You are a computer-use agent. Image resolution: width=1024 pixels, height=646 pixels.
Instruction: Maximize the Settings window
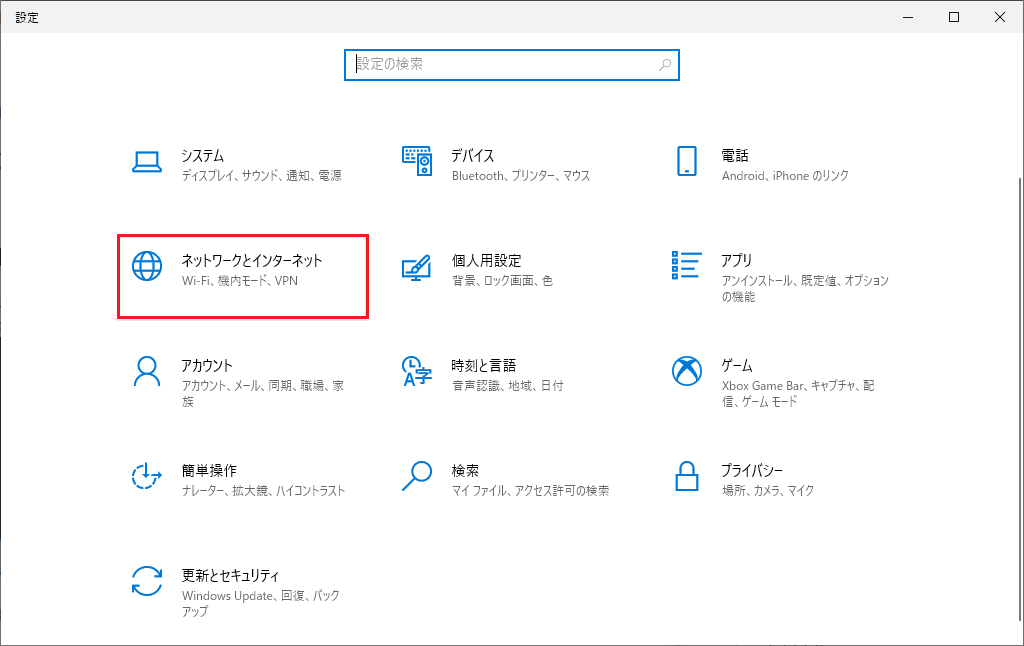click(954, 17)
